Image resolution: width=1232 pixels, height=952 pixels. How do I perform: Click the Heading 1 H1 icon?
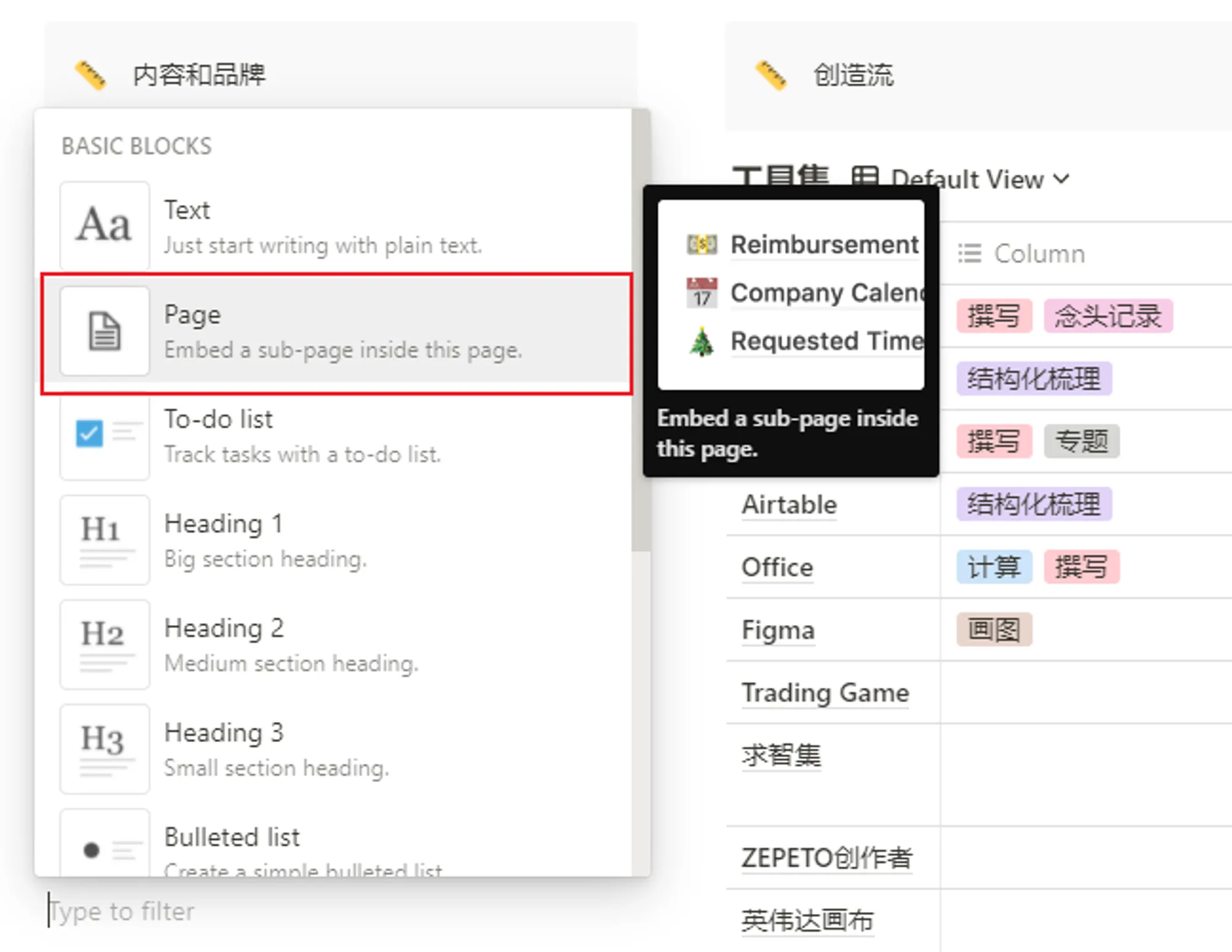pos(105,540)
